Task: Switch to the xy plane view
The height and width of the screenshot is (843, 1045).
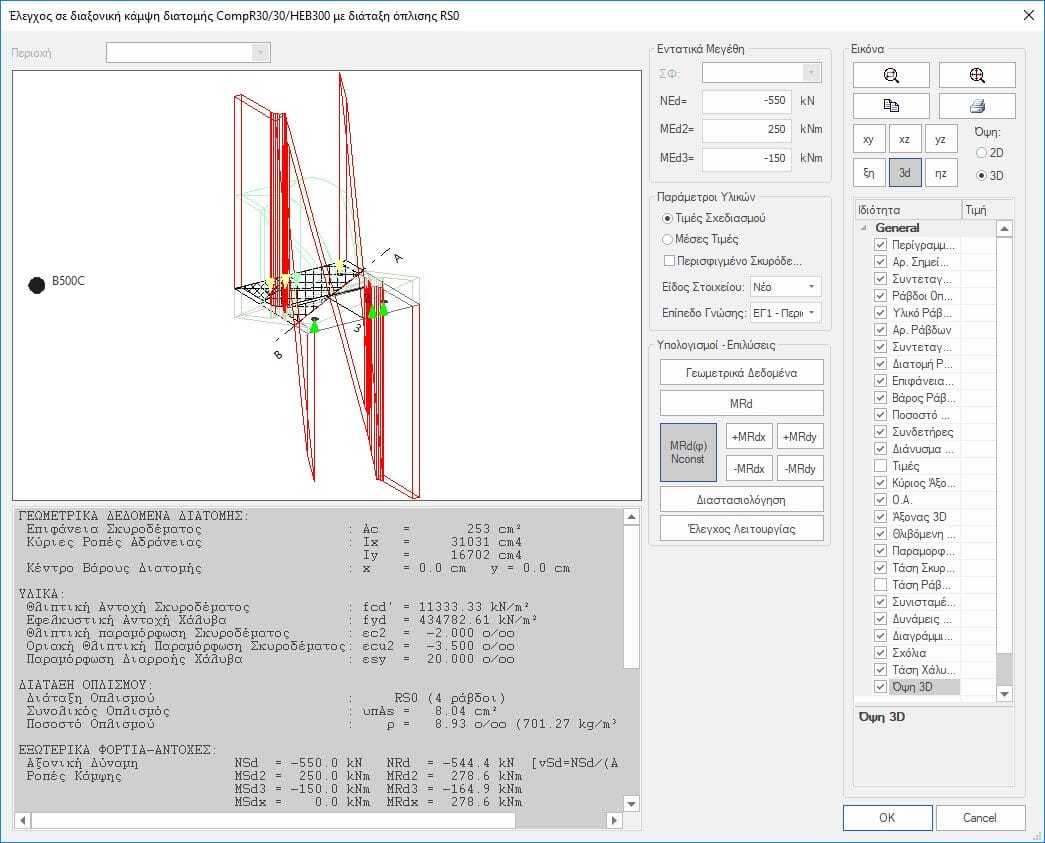Action: (x=869, y=140)
